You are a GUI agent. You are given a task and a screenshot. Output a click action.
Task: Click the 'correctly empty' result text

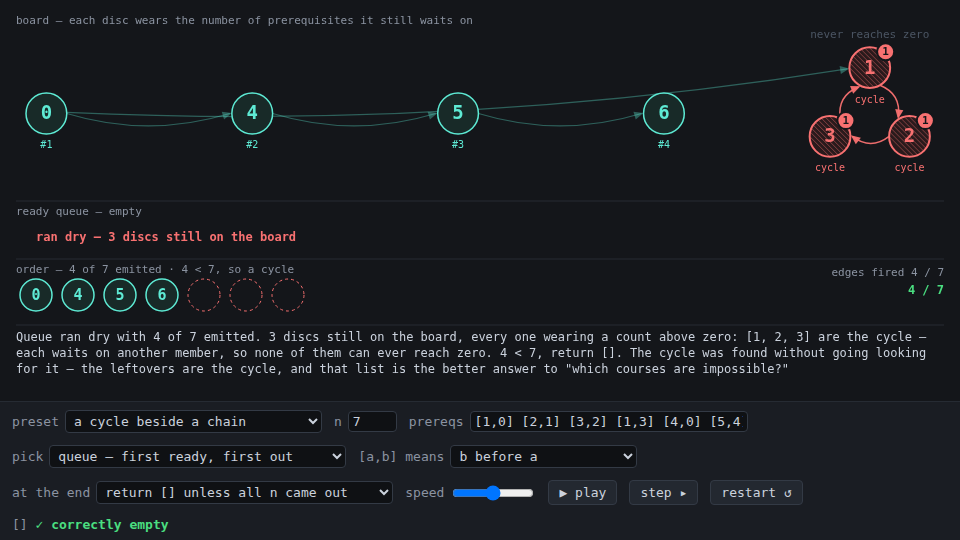click(x=110, y=525)
